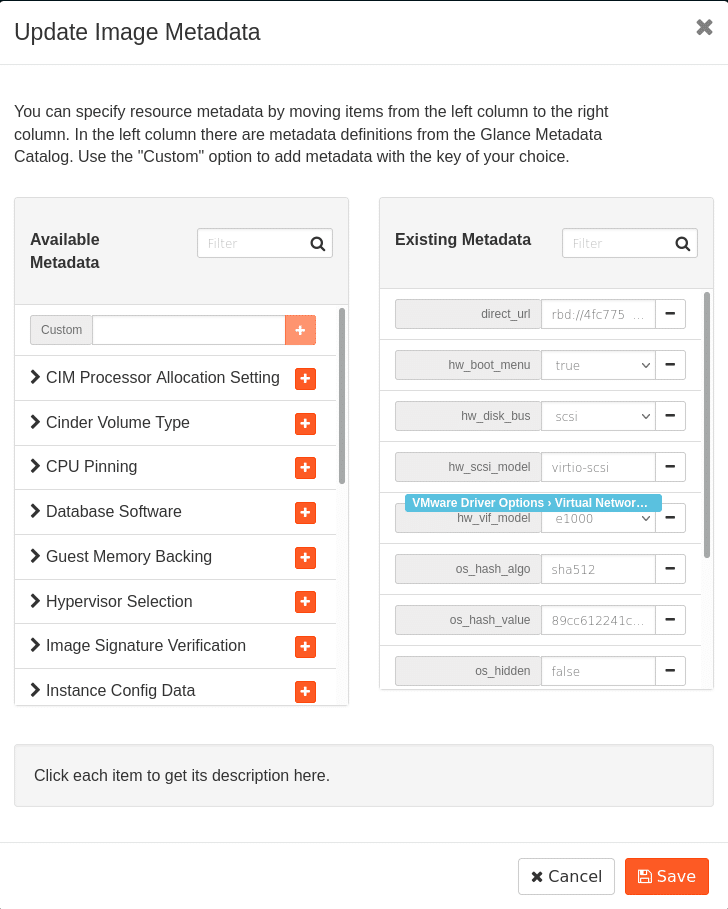Viewport: 728px width, 909px height.
Task: Focus the Available Metadata filter field
Action: point(253,243)
